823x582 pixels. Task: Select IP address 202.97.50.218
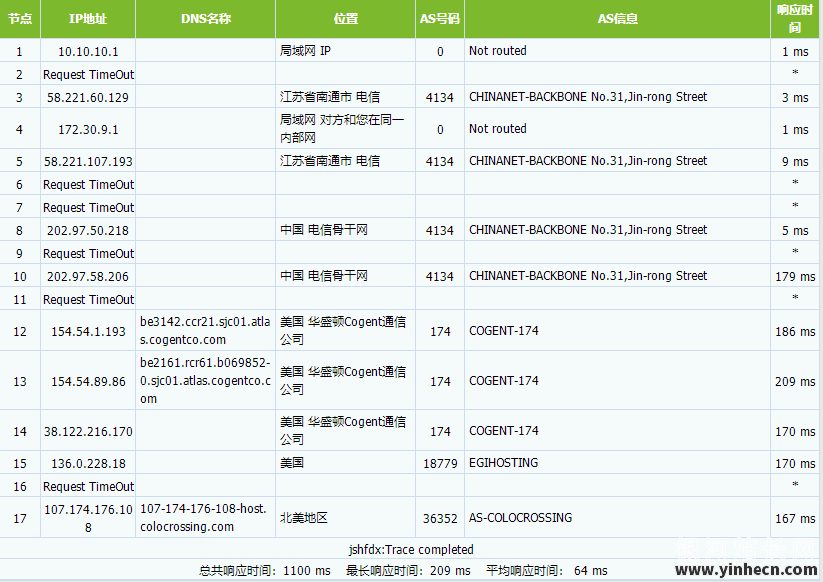pyautogui.click(x=88, y=231)
